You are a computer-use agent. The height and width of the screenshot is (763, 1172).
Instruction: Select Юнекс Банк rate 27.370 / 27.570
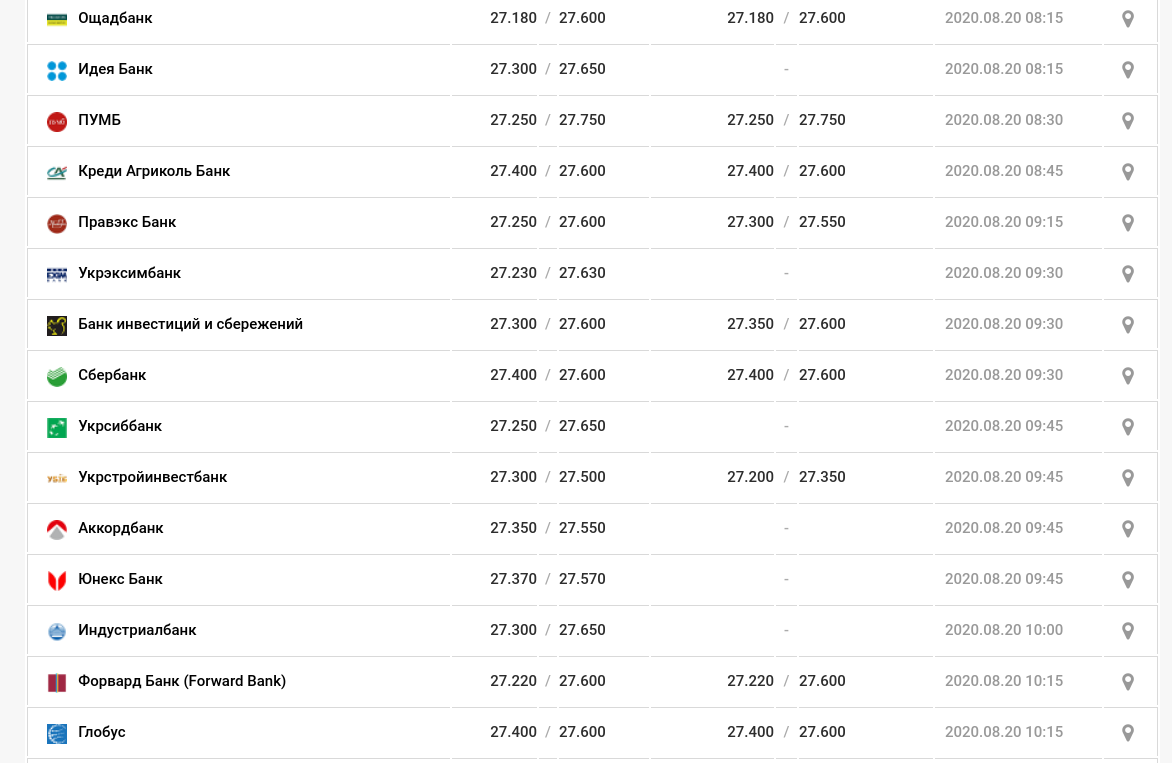coord(548,578)
